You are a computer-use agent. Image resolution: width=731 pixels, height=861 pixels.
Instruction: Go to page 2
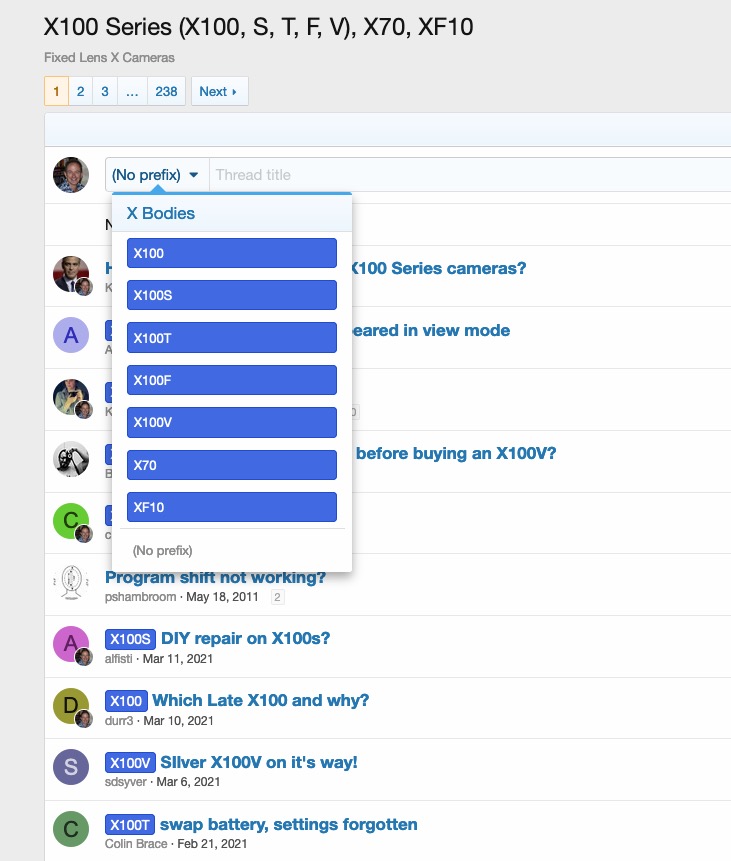pos(81,91)
